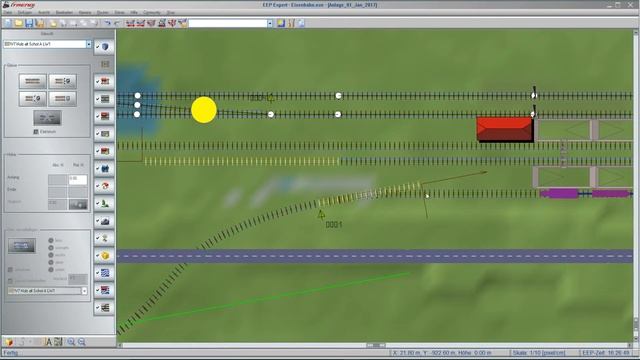
Task: Toggle the checkbox under the track piece buttons
Action: point(36,132)
